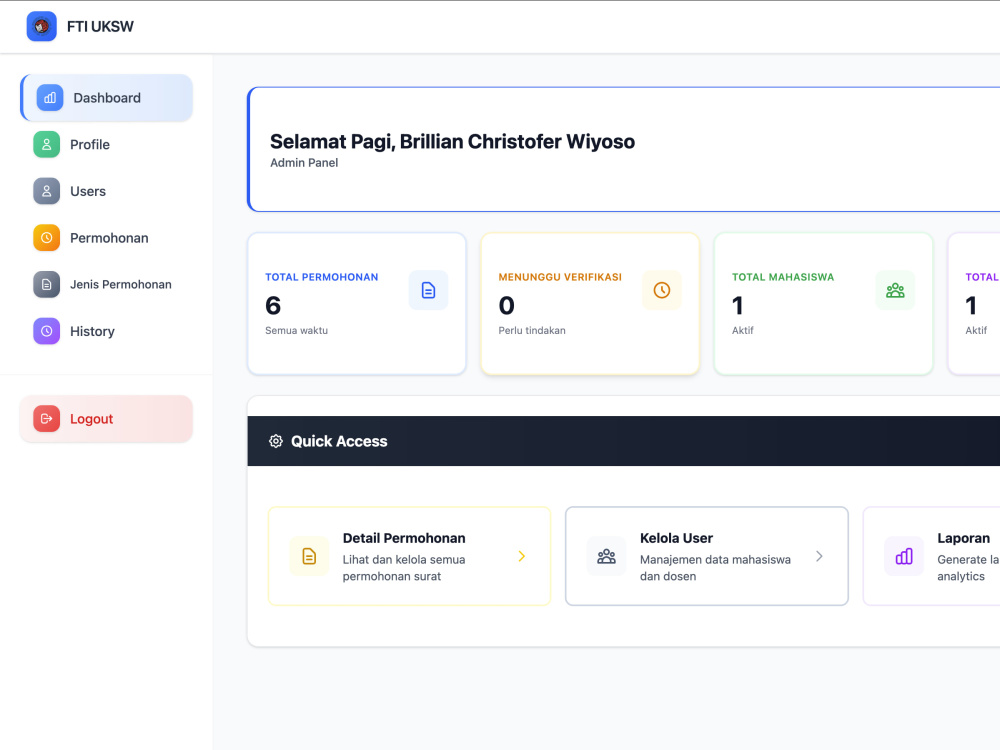Click the "Admin Panel" subtitle text
The height and width of the screenshot is (750, 1000).
point(304,163)
